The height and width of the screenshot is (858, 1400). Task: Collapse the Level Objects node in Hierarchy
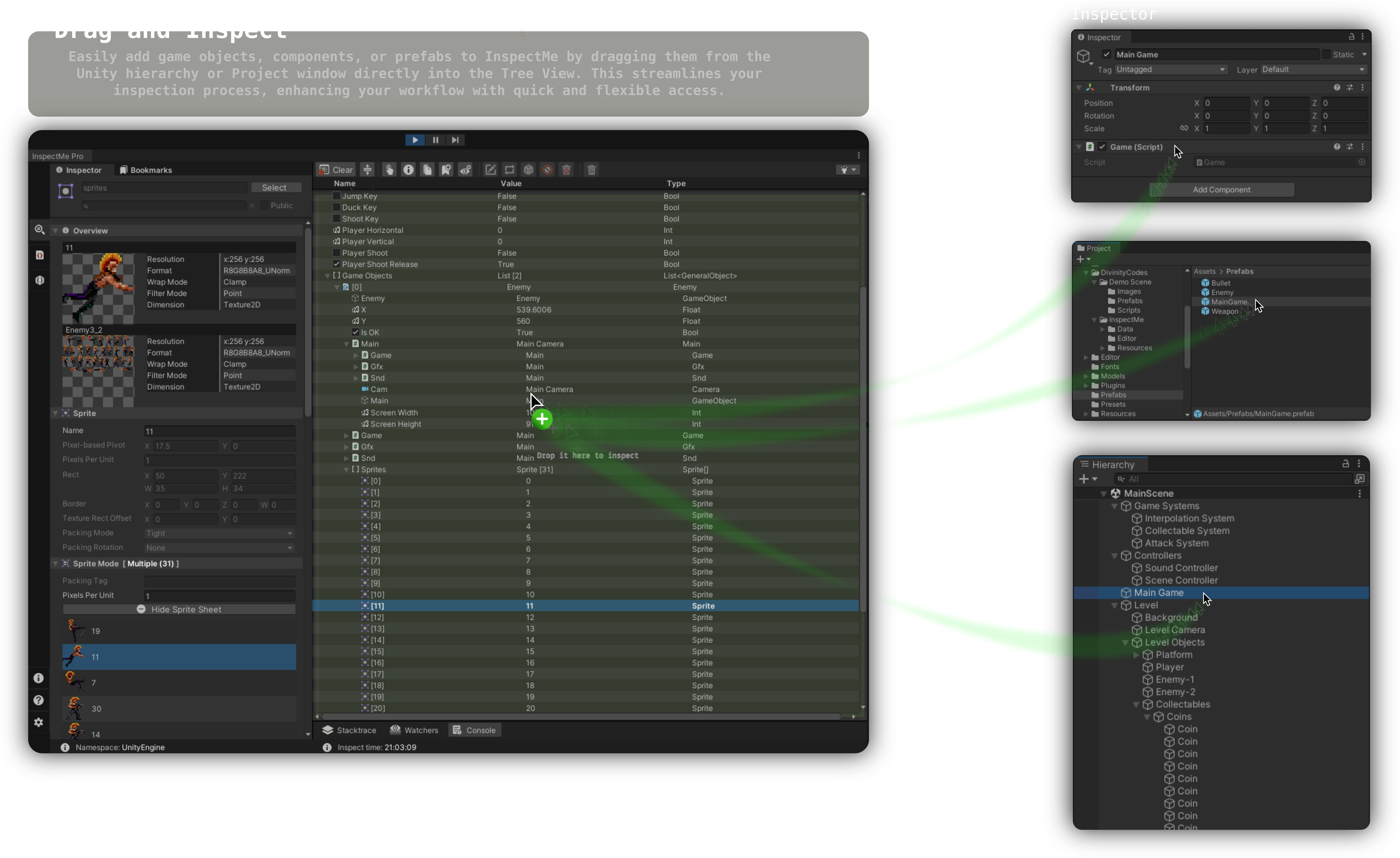coord(1126,643)
